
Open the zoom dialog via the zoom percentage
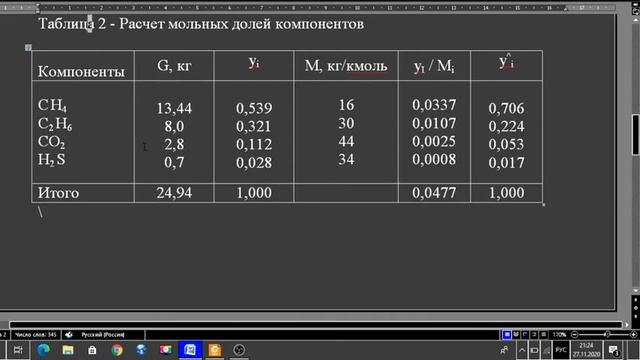[559, 335]
